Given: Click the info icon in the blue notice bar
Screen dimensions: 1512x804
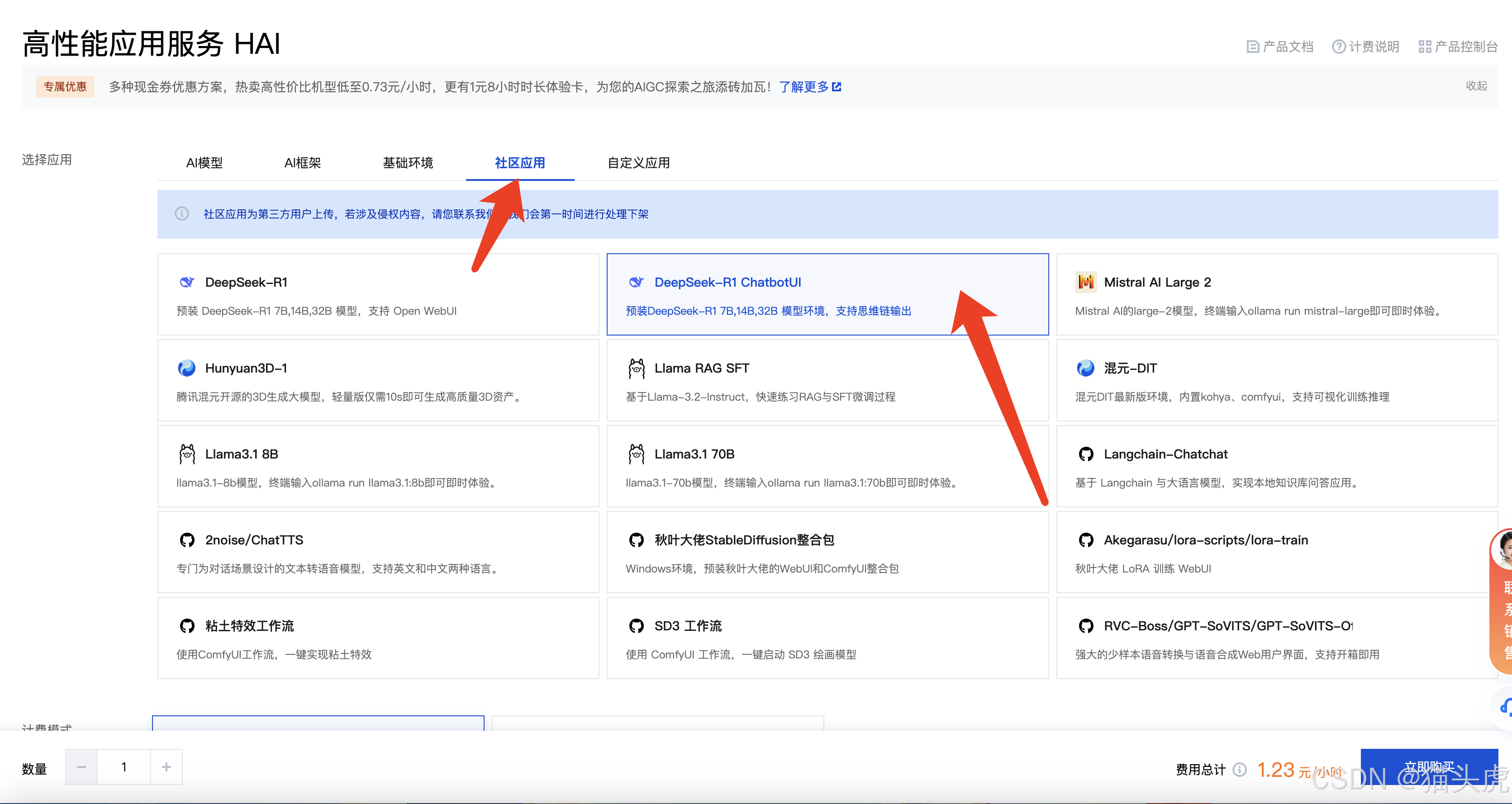Looking at the screenshot, I should (182, 213).
